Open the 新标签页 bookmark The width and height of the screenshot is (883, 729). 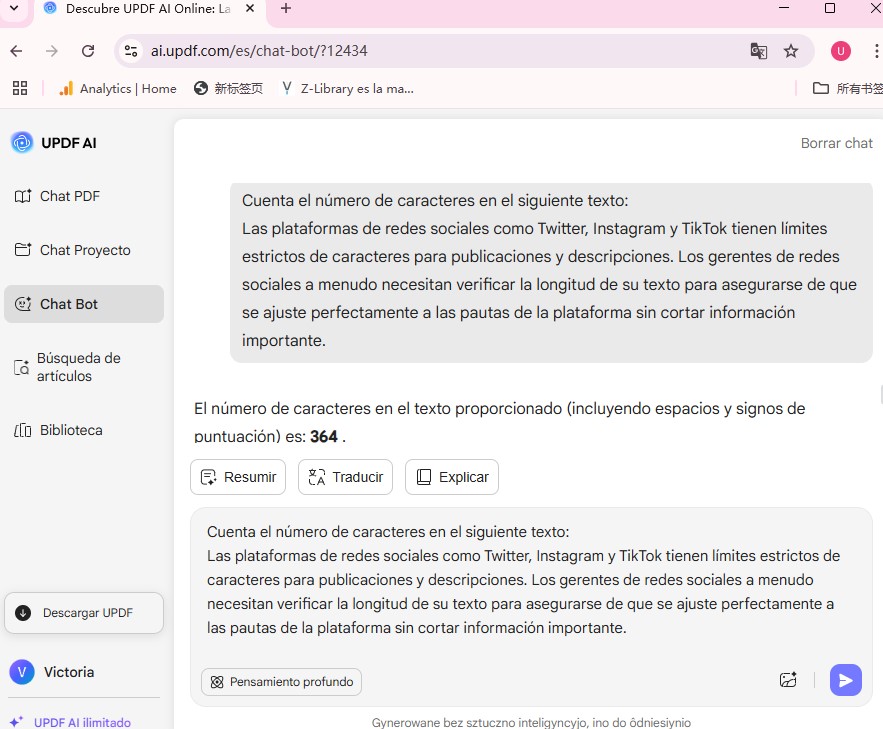click(228, 88)
